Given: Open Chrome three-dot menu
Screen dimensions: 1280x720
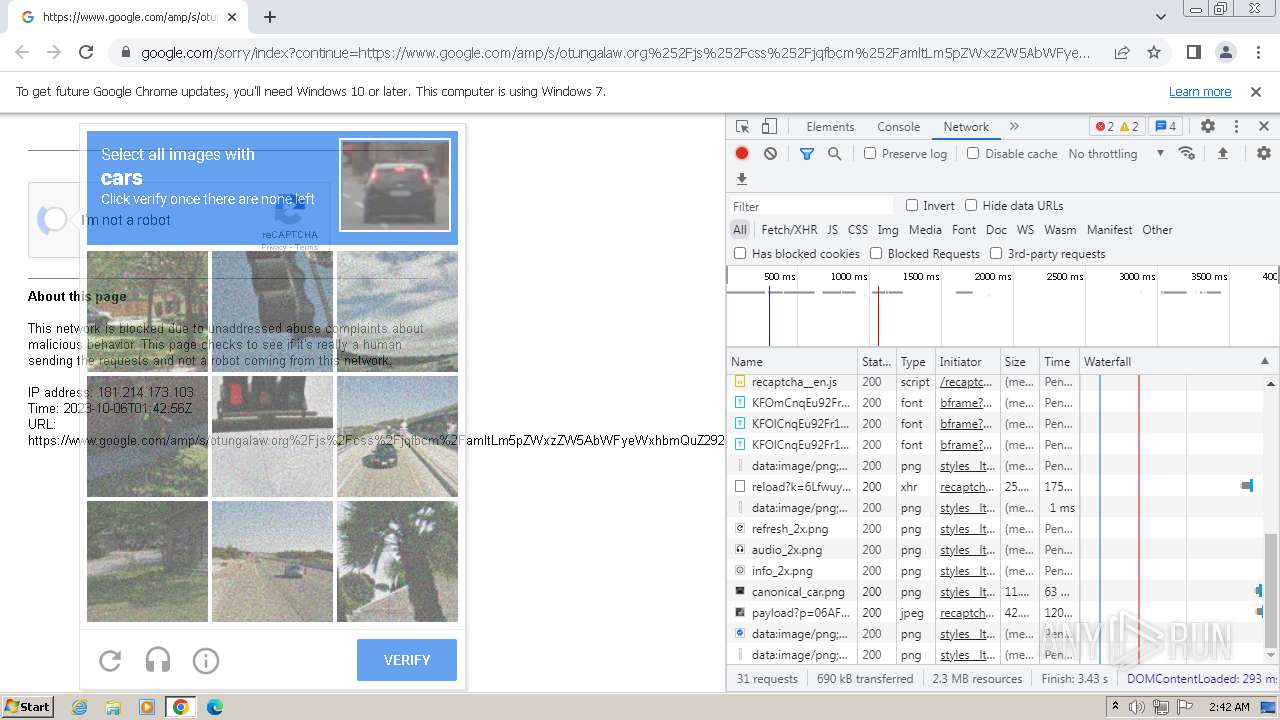Looking at the screenshot, I should pos(1257,52).
